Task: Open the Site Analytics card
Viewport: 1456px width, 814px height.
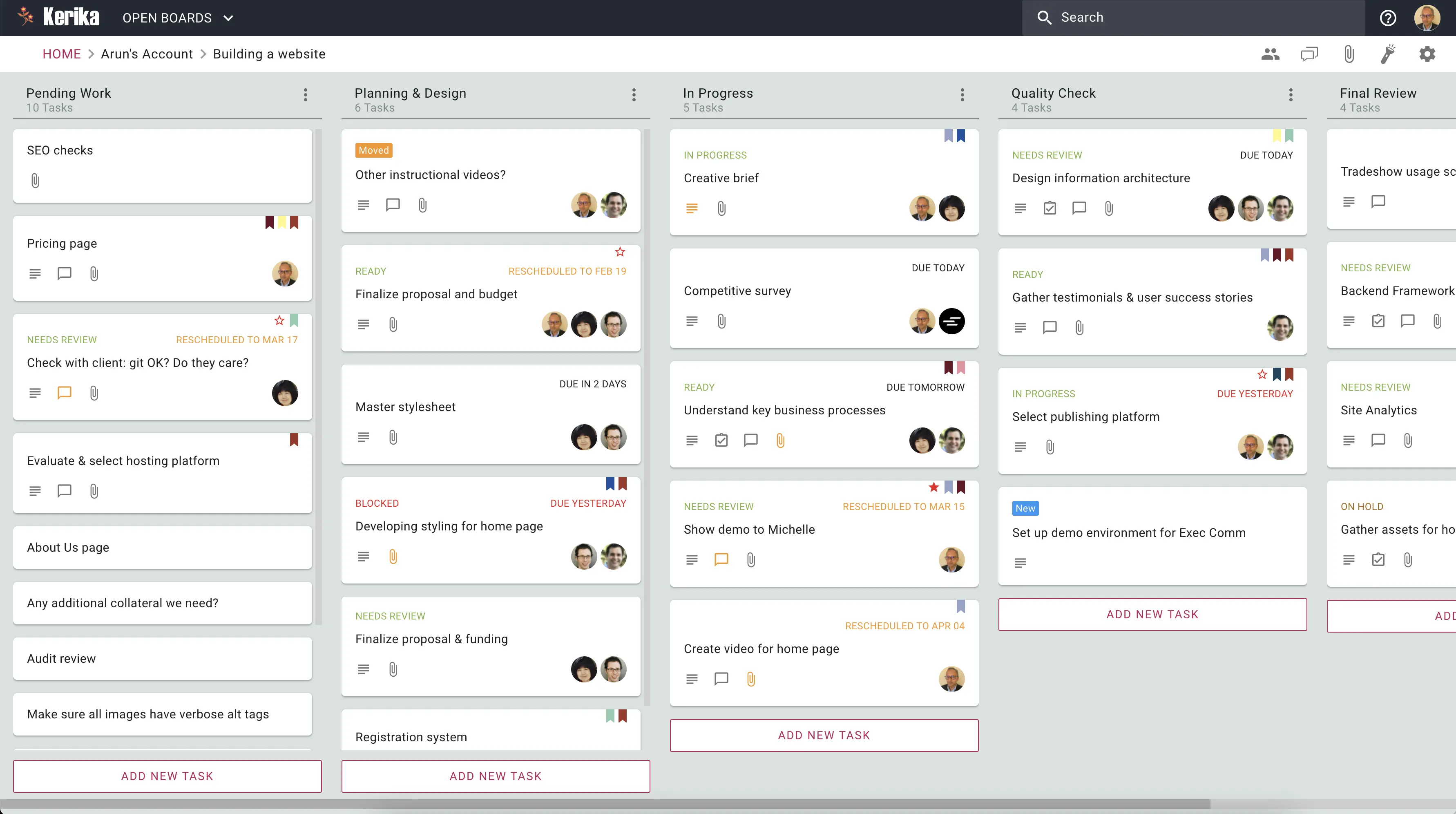Action: click(x=1391, y=414)
